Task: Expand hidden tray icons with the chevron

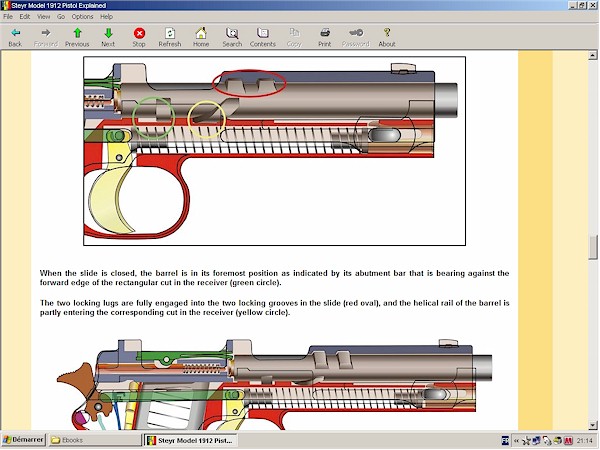Action: point(516,441)
